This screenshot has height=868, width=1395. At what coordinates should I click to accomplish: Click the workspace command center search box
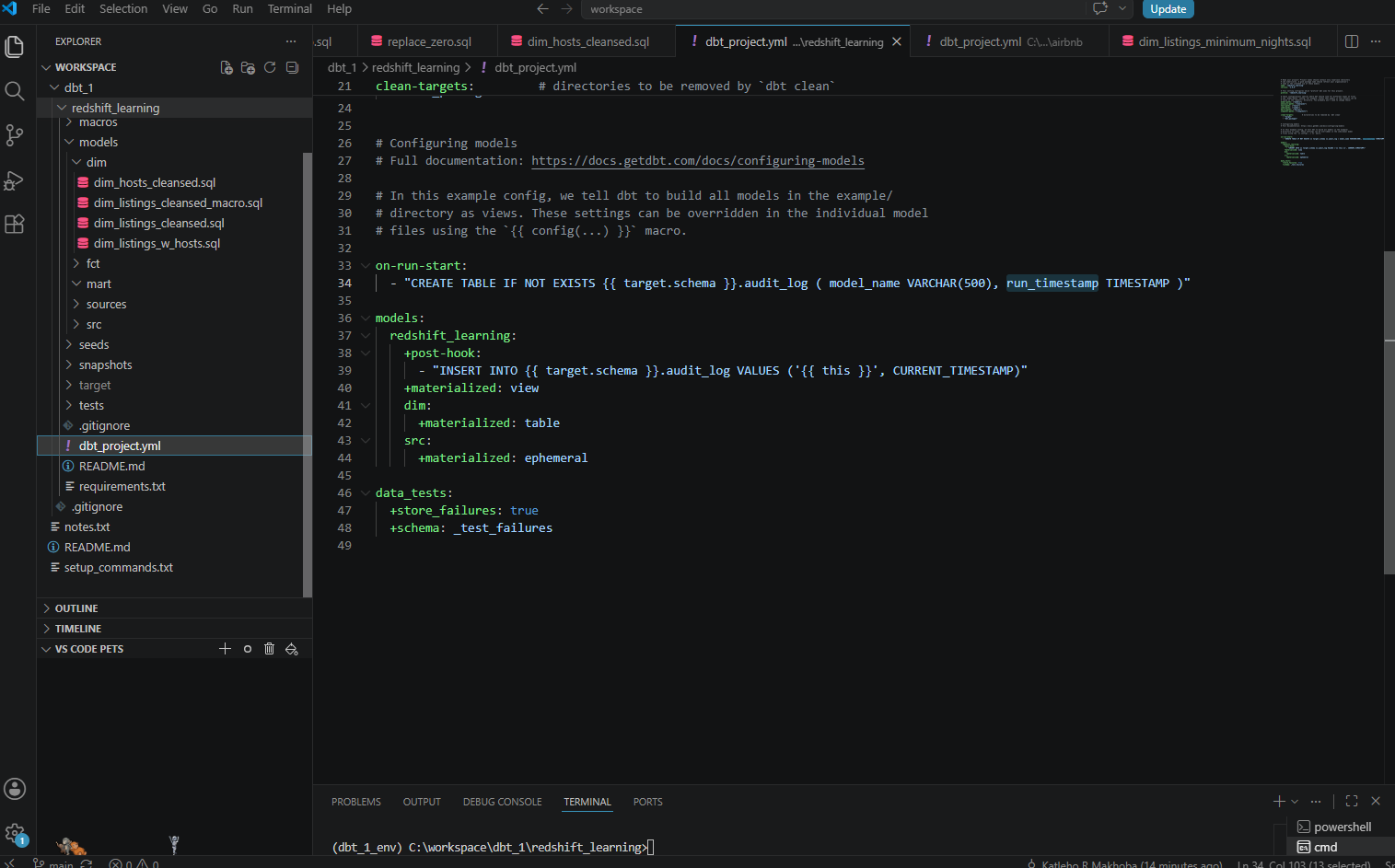tap(833, 9)
